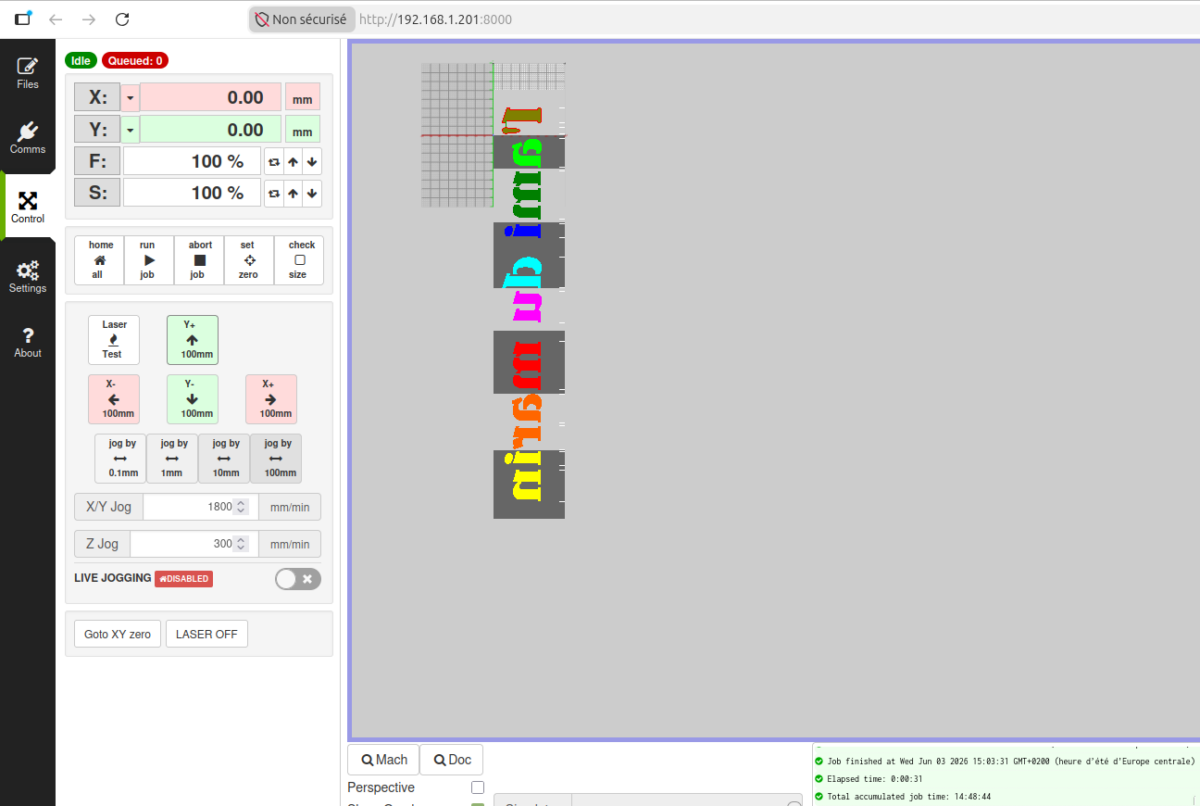
Task: Open the Files panel
Action: coord(27,73)
